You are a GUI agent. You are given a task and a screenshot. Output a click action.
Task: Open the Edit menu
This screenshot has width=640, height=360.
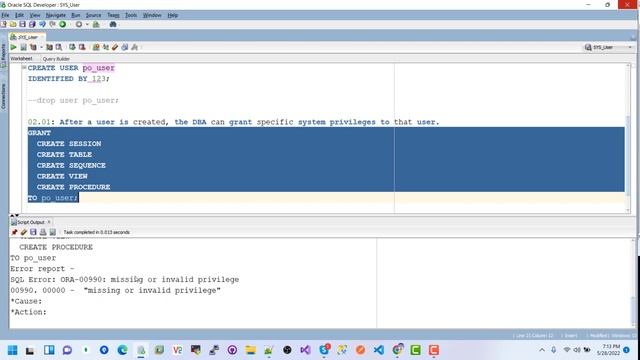tap(20, 15)
